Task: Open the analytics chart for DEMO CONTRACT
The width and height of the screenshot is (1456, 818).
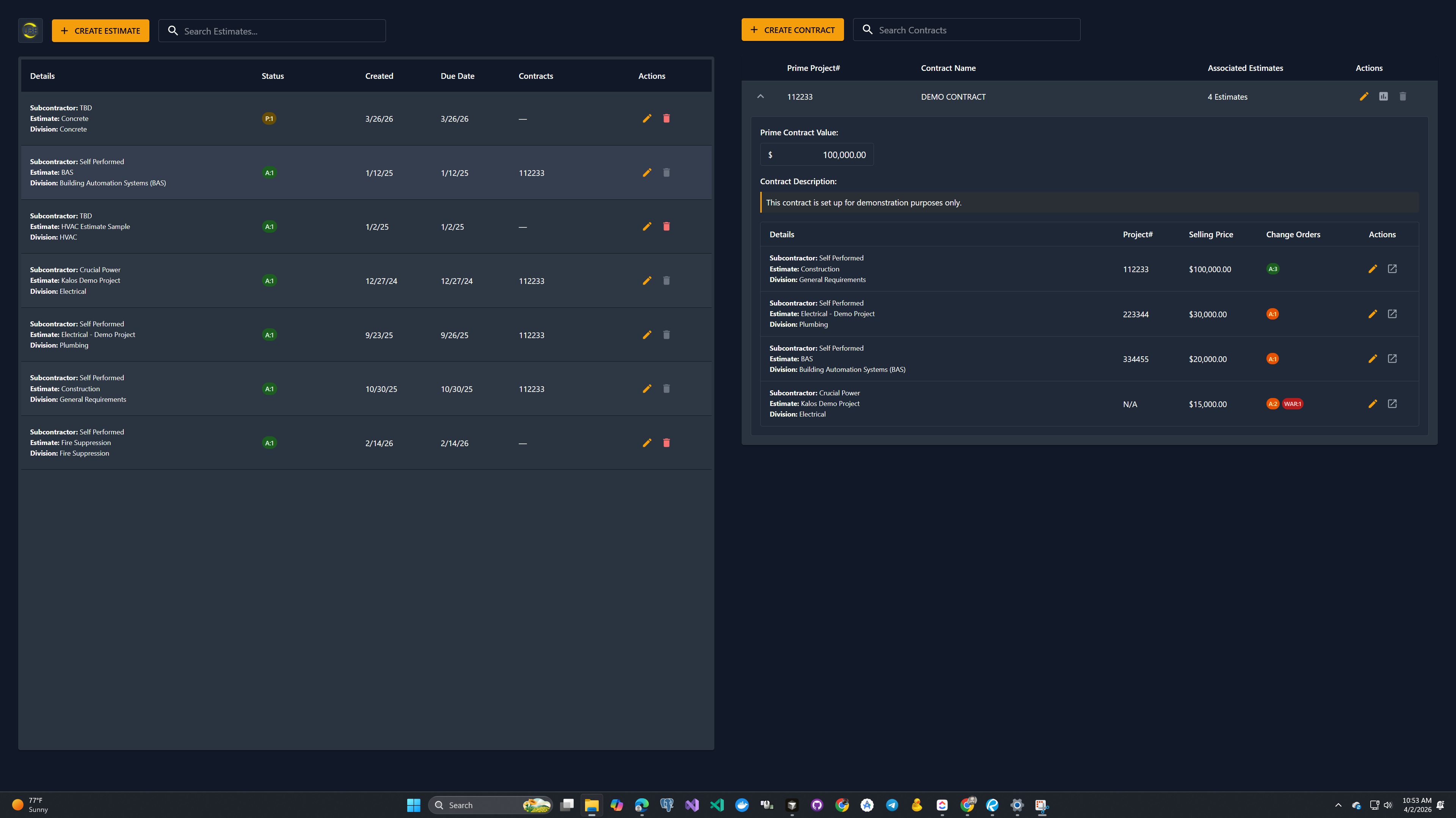Action: (1383, 97)
